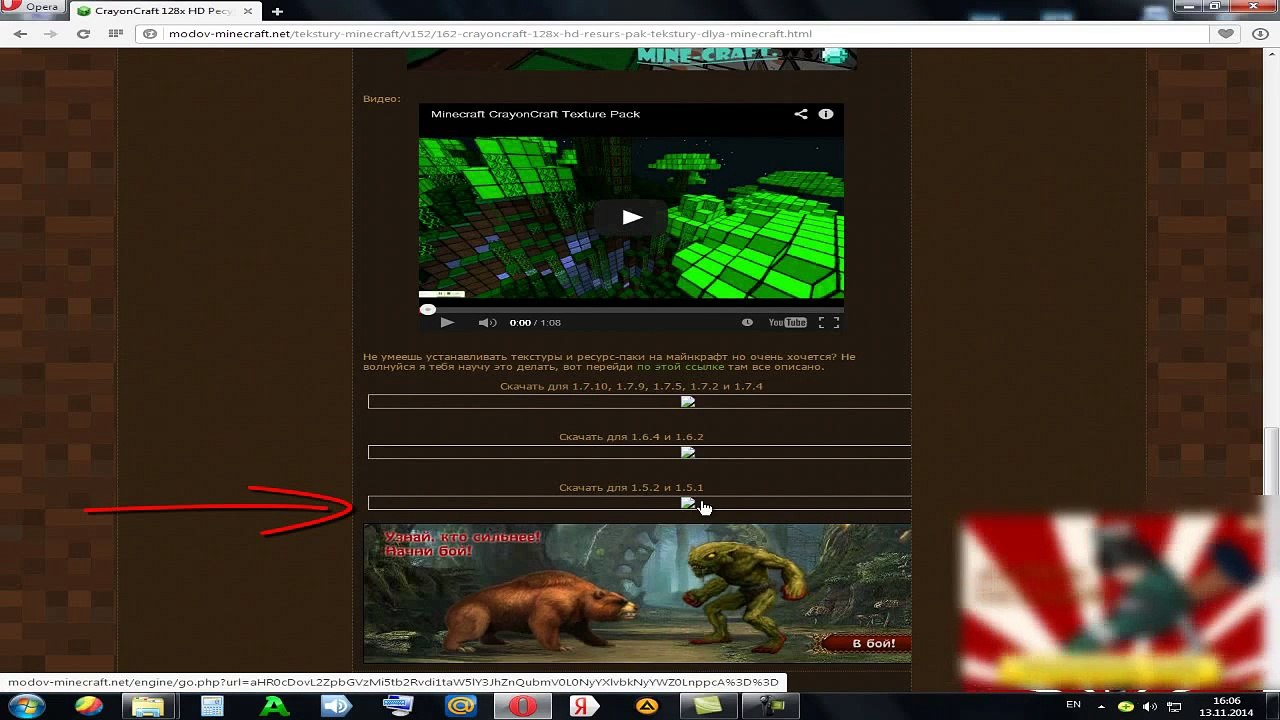
Task: Click the site info globe icon
Action: click(x=150, y=34)
